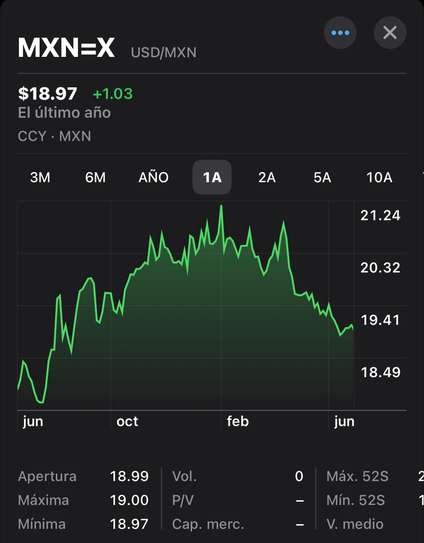
Task: Tap the Apertura 18.99 stat
Action: click(x=83, y=477)
